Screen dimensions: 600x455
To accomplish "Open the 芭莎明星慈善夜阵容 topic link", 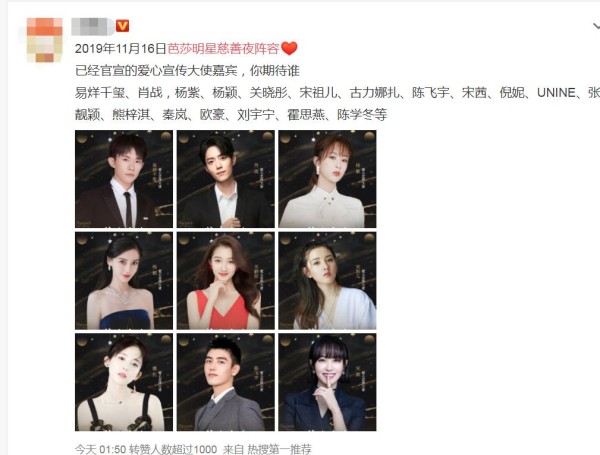I will point(223,49).
